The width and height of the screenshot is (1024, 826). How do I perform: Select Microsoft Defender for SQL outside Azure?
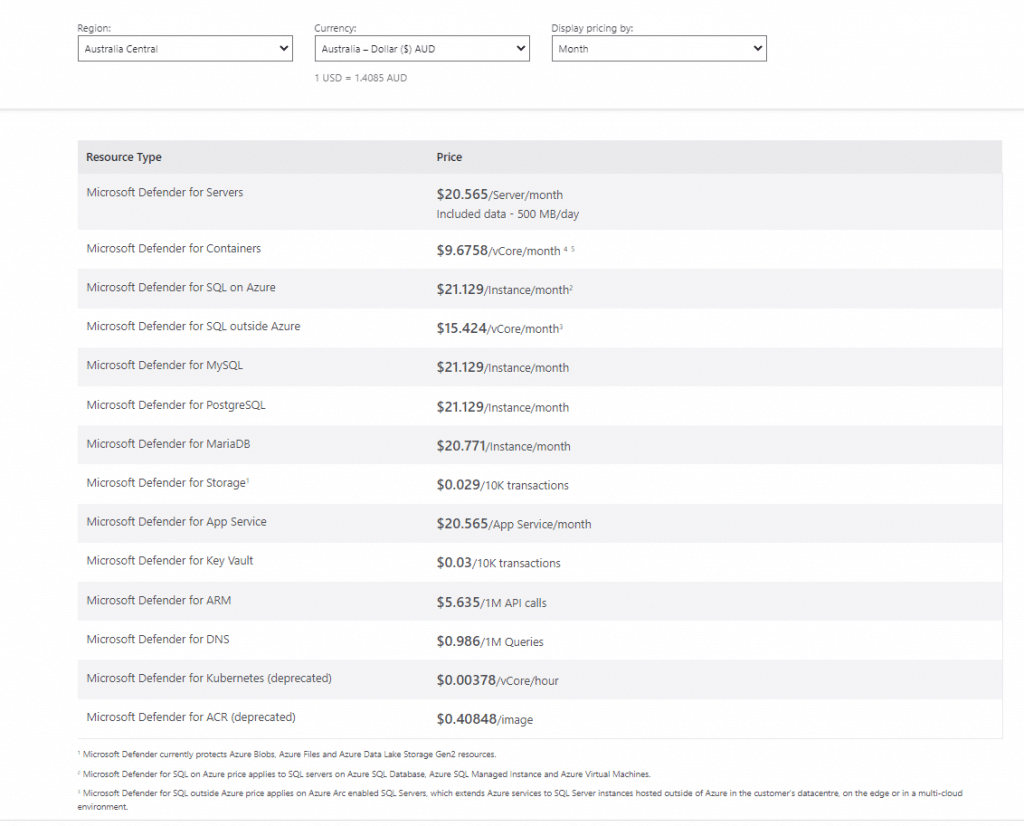pyautogui.click(x=193, y=326)
